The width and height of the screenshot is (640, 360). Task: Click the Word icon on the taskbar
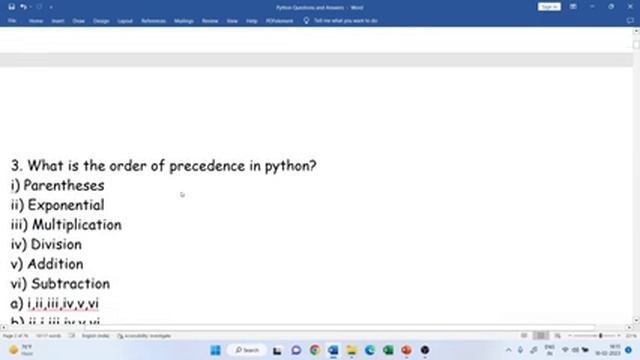pos(333,350)
